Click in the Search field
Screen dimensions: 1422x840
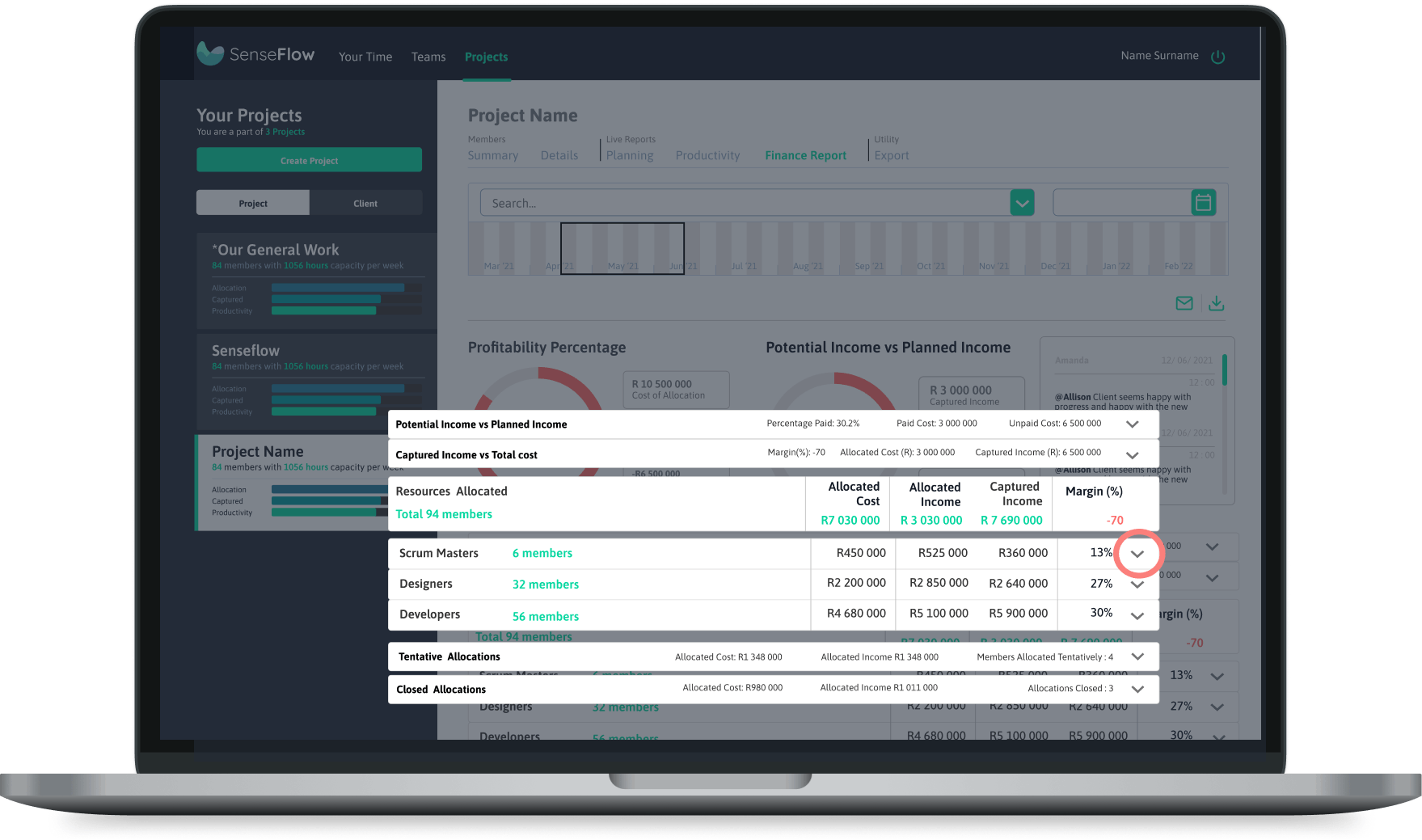[x=745, y=203]
